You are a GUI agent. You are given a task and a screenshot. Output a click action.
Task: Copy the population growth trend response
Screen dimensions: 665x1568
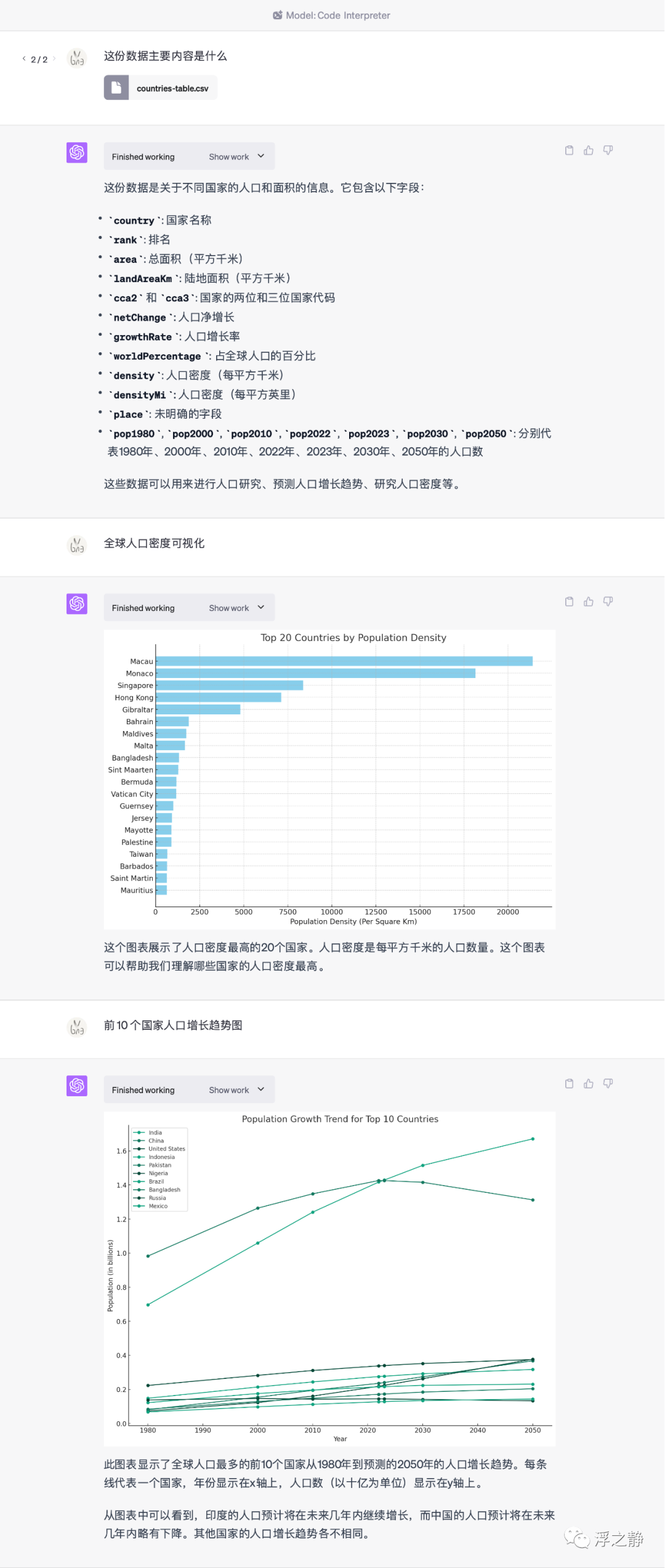pyautogui.click(x=569, y=1083)
